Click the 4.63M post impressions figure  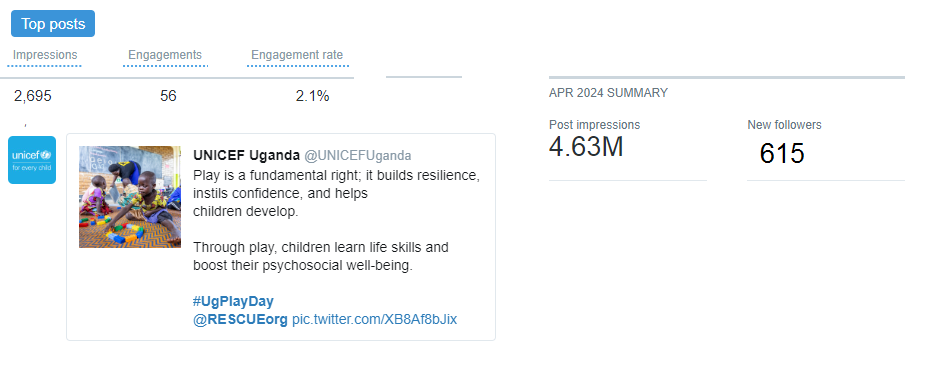586,147
